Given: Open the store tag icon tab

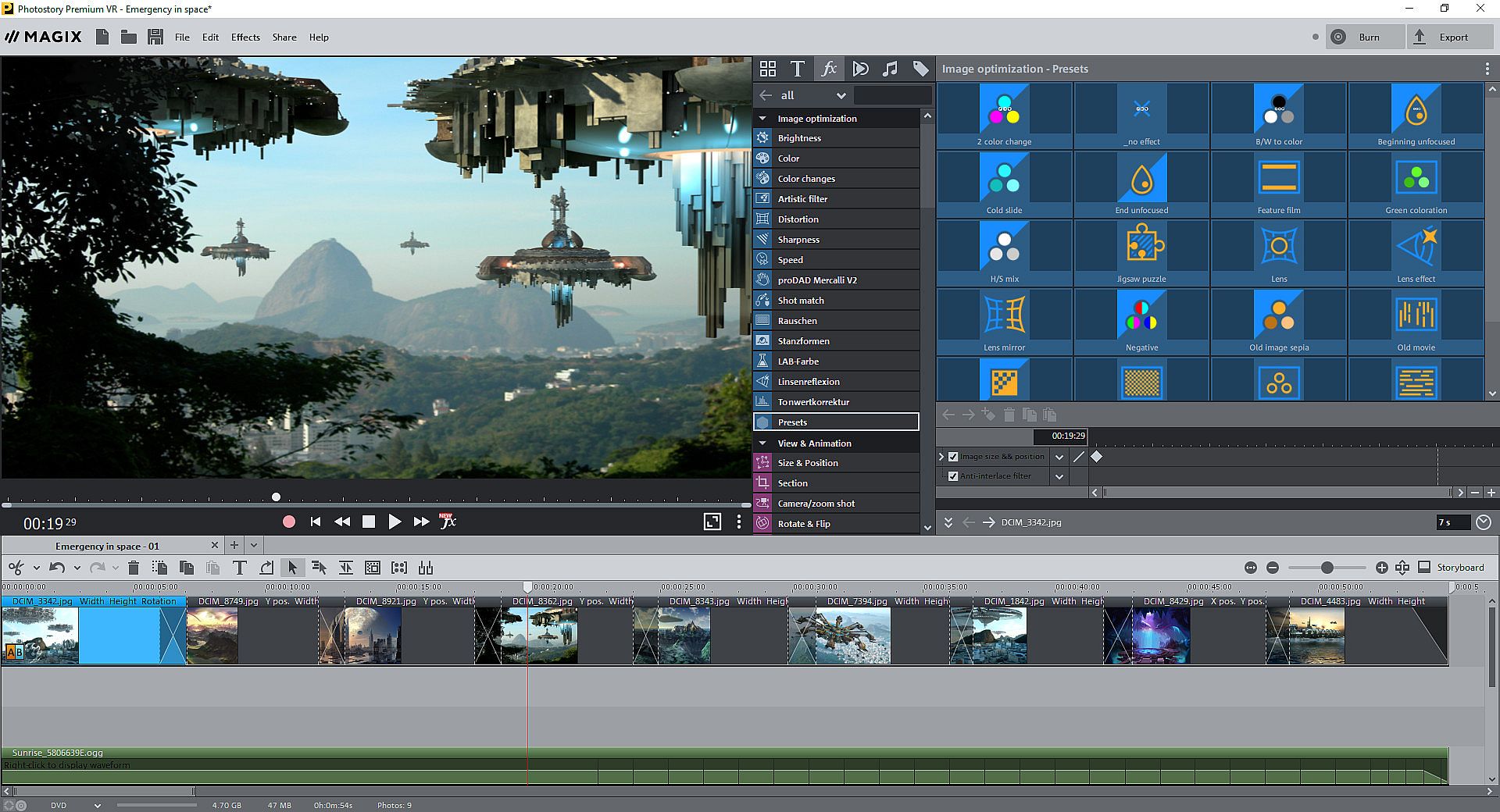Looking at the screenshot, I should pos(921,69).
